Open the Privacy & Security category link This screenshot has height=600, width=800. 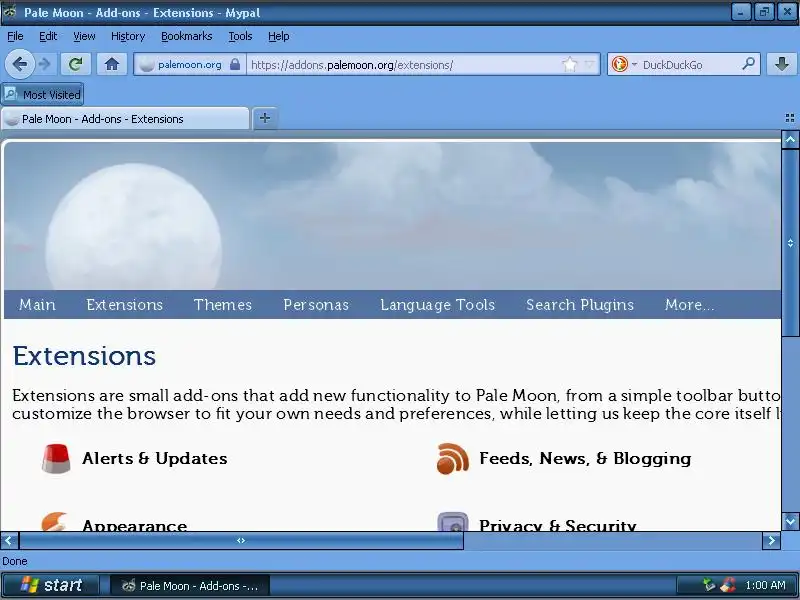click(x=558, y=524)
